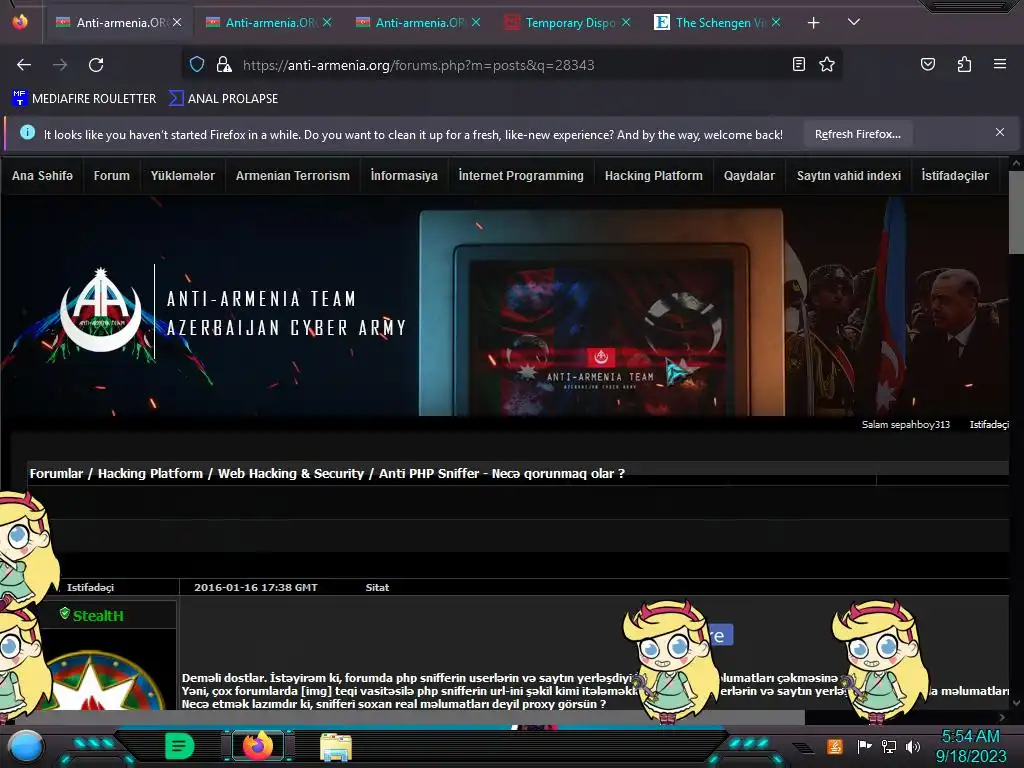
Task: Open Hacking Platform menu item
Action: click(x=654, y=176)
